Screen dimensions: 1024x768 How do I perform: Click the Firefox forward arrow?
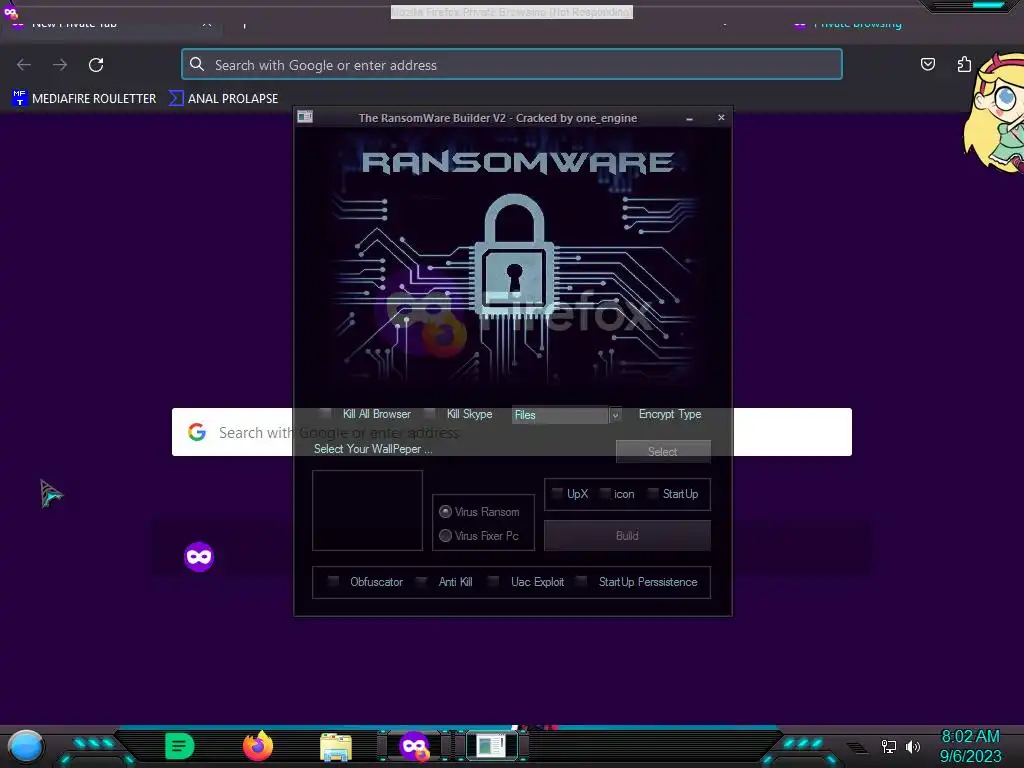click(60, 65)
